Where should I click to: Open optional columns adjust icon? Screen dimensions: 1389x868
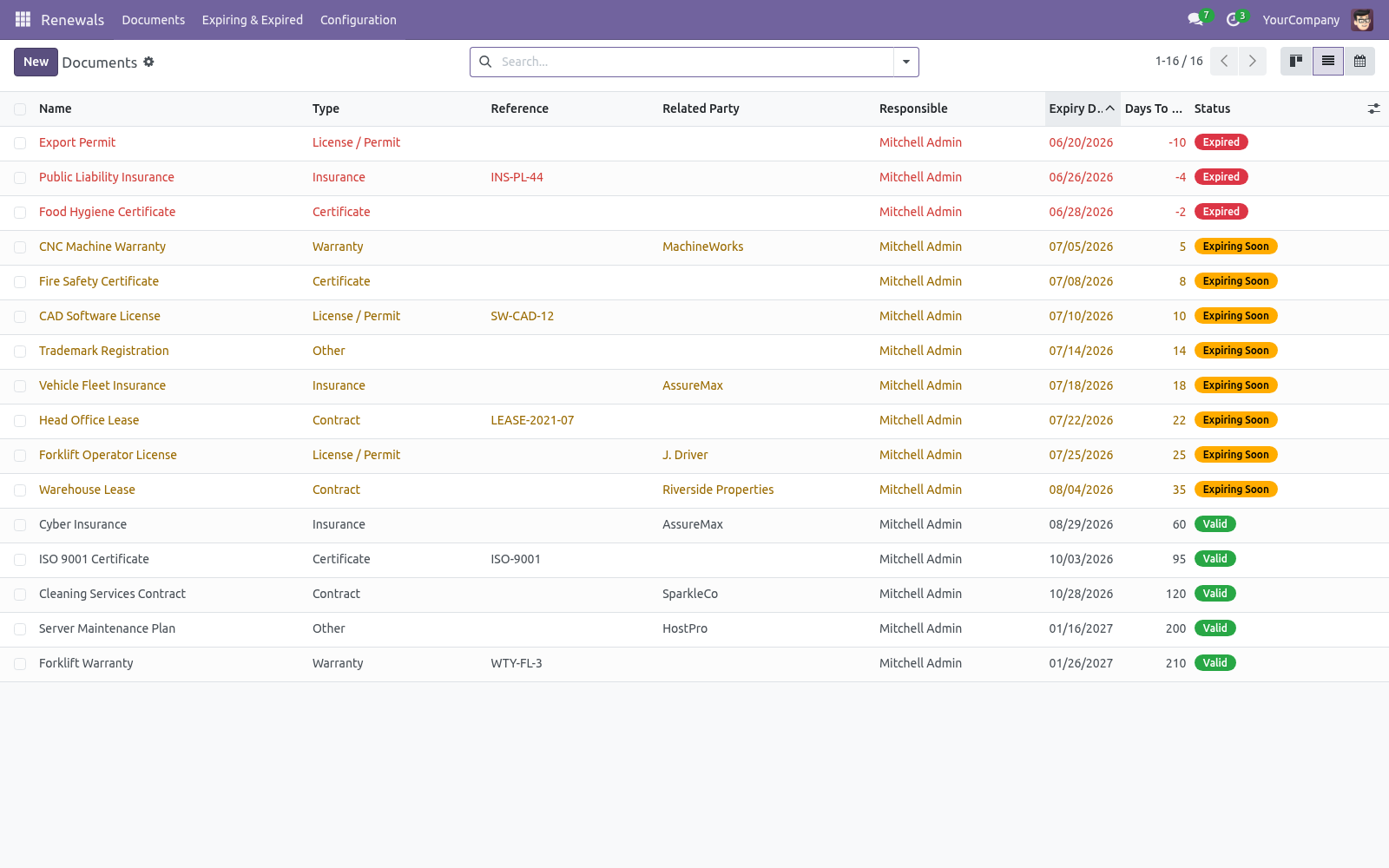(x=1373, y=108)
